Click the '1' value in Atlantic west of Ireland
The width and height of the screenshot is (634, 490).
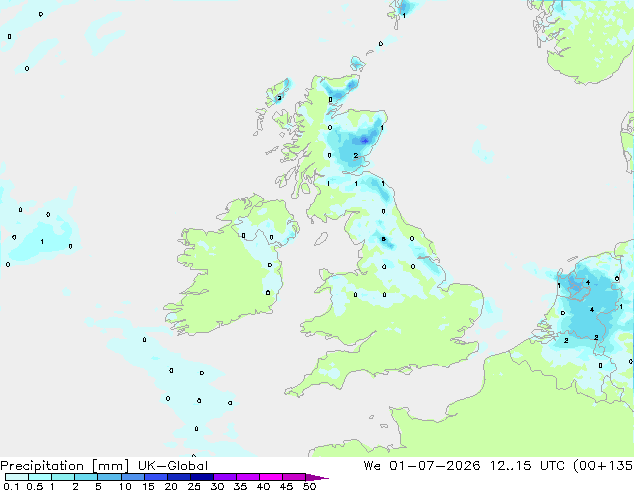(x=42, y=242)
